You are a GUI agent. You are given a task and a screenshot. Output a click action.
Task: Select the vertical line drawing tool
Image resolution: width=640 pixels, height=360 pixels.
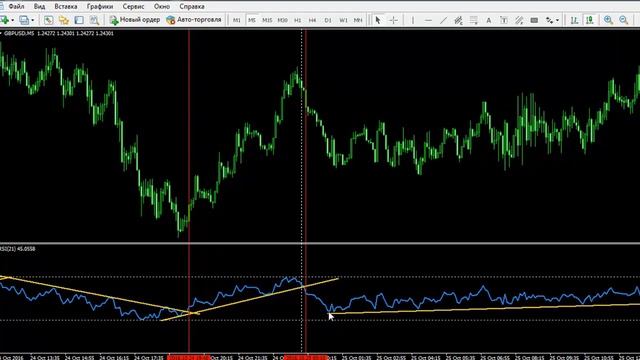pyautogui.click(x=413, y=20)
